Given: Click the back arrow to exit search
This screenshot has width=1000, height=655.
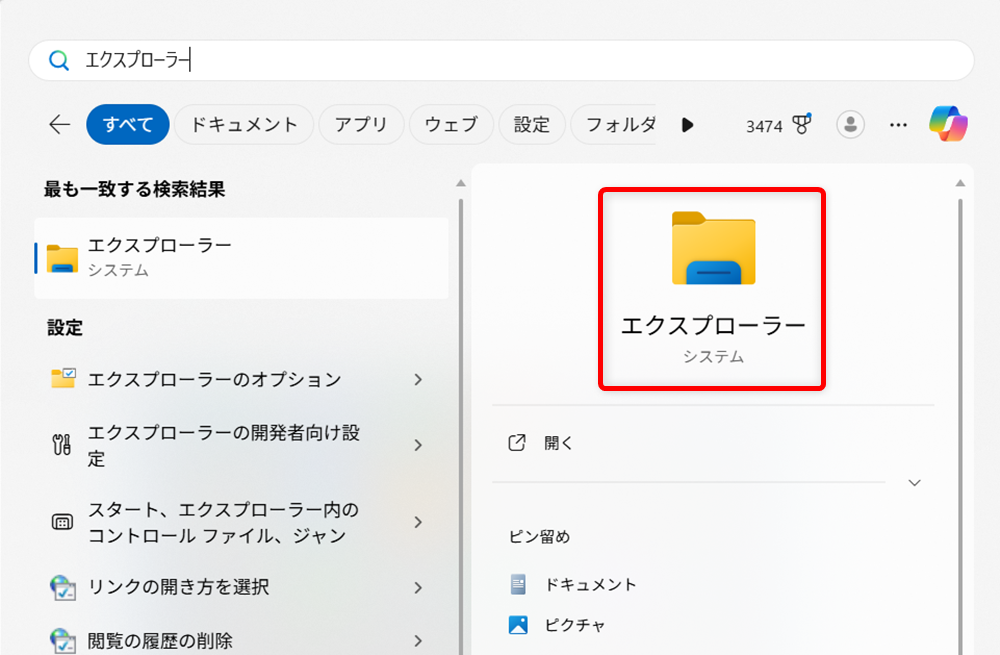Looking at the screenshot, I should click(x=58, y=124).
